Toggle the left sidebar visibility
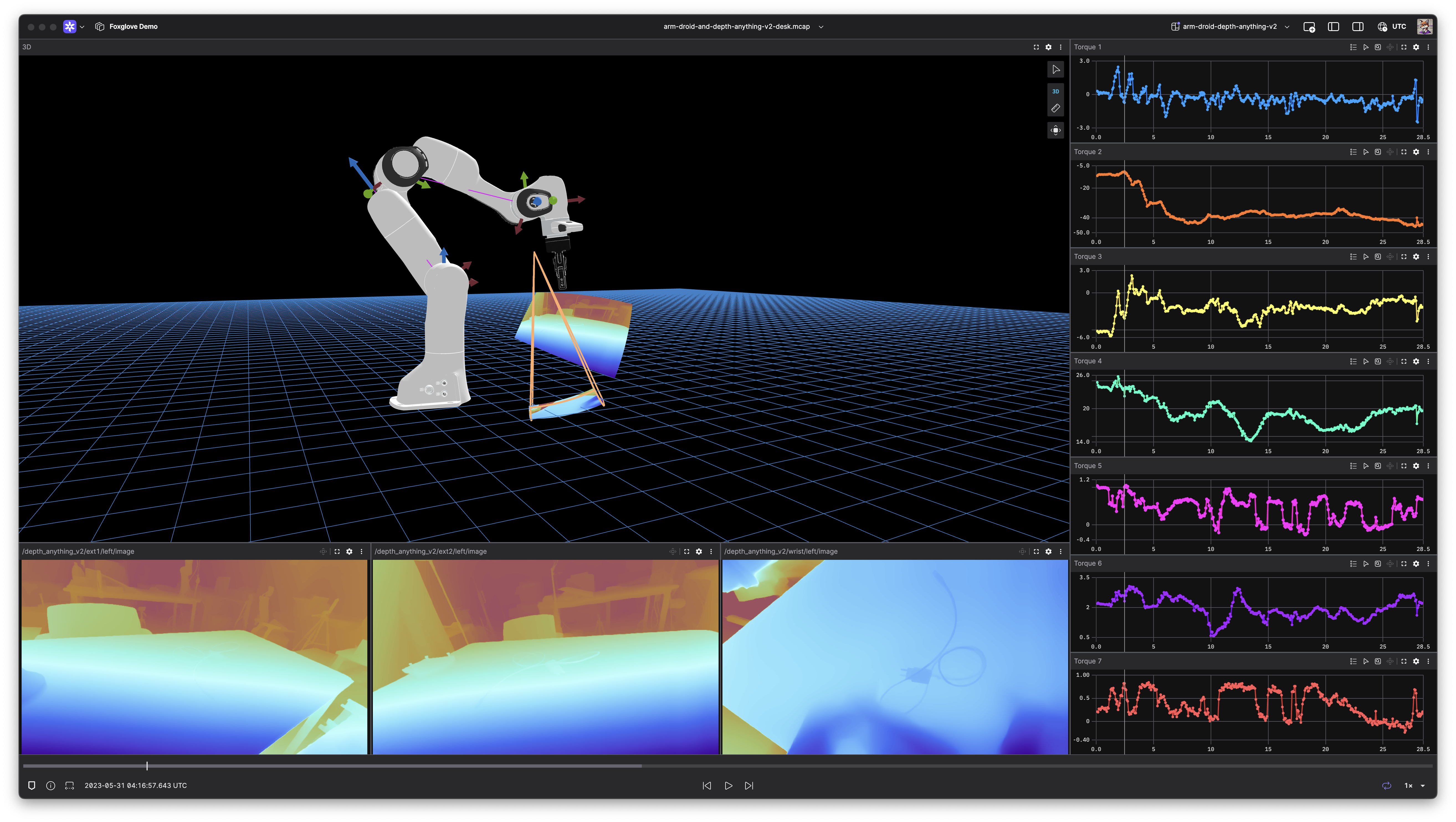The image size is (1456, 822). 1333,27
